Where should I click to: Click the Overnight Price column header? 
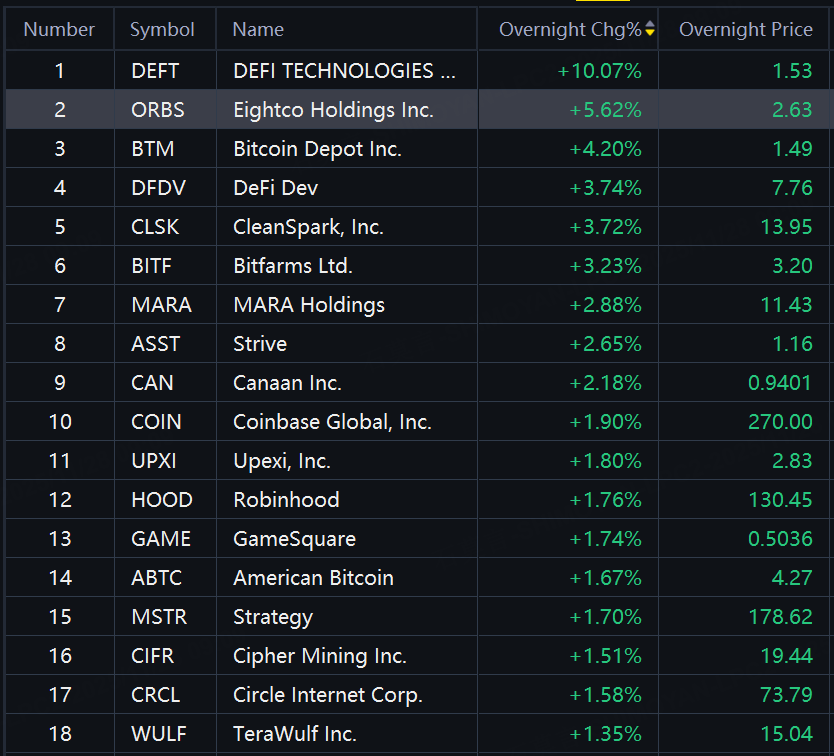click(x=745, y=30)
